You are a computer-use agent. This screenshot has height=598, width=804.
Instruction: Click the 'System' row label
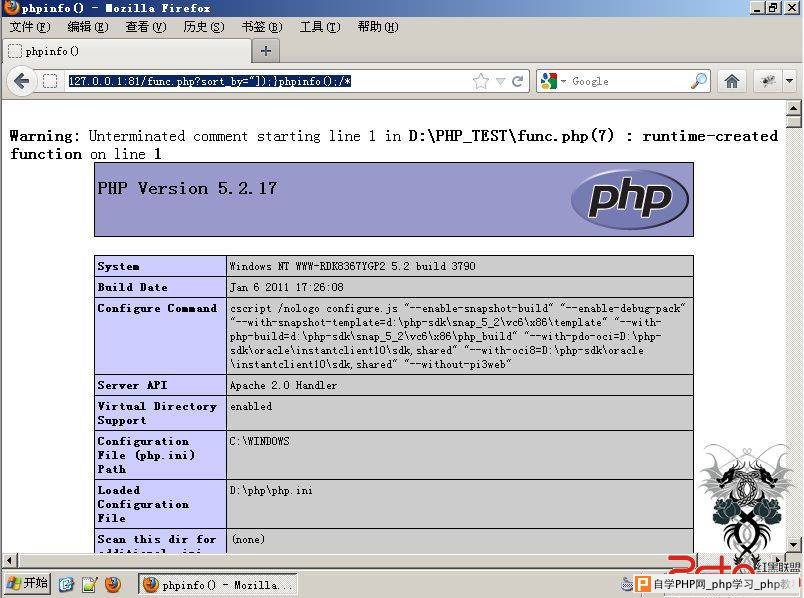118,266
